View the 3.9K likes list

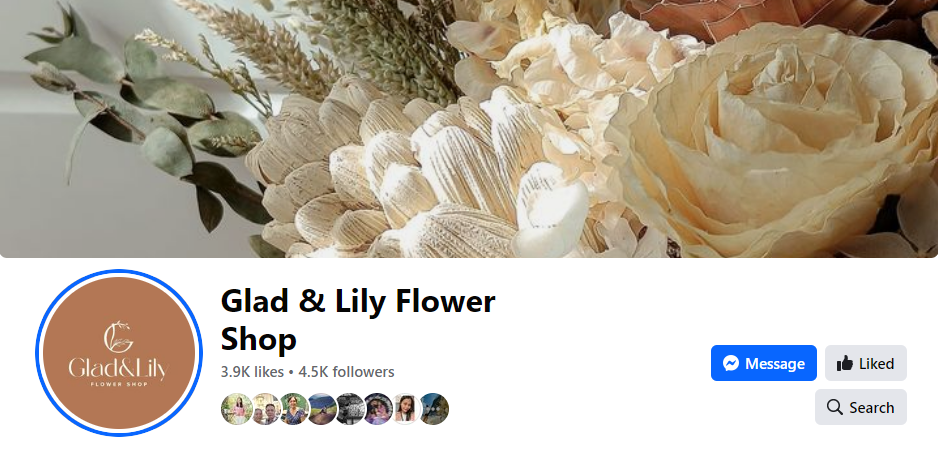(252, 372)
